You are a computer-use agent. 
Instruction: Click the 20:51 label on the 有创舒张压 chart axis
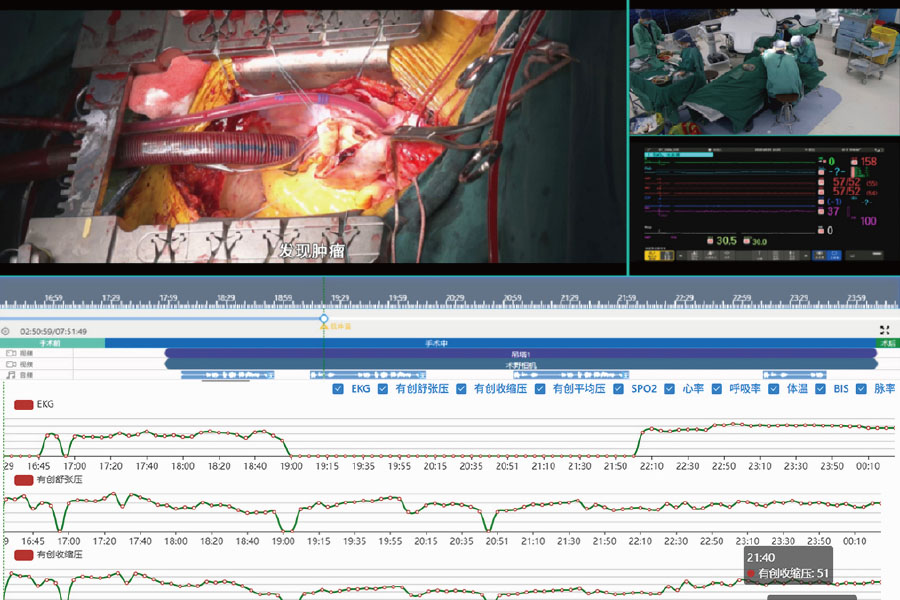point(497,541)
